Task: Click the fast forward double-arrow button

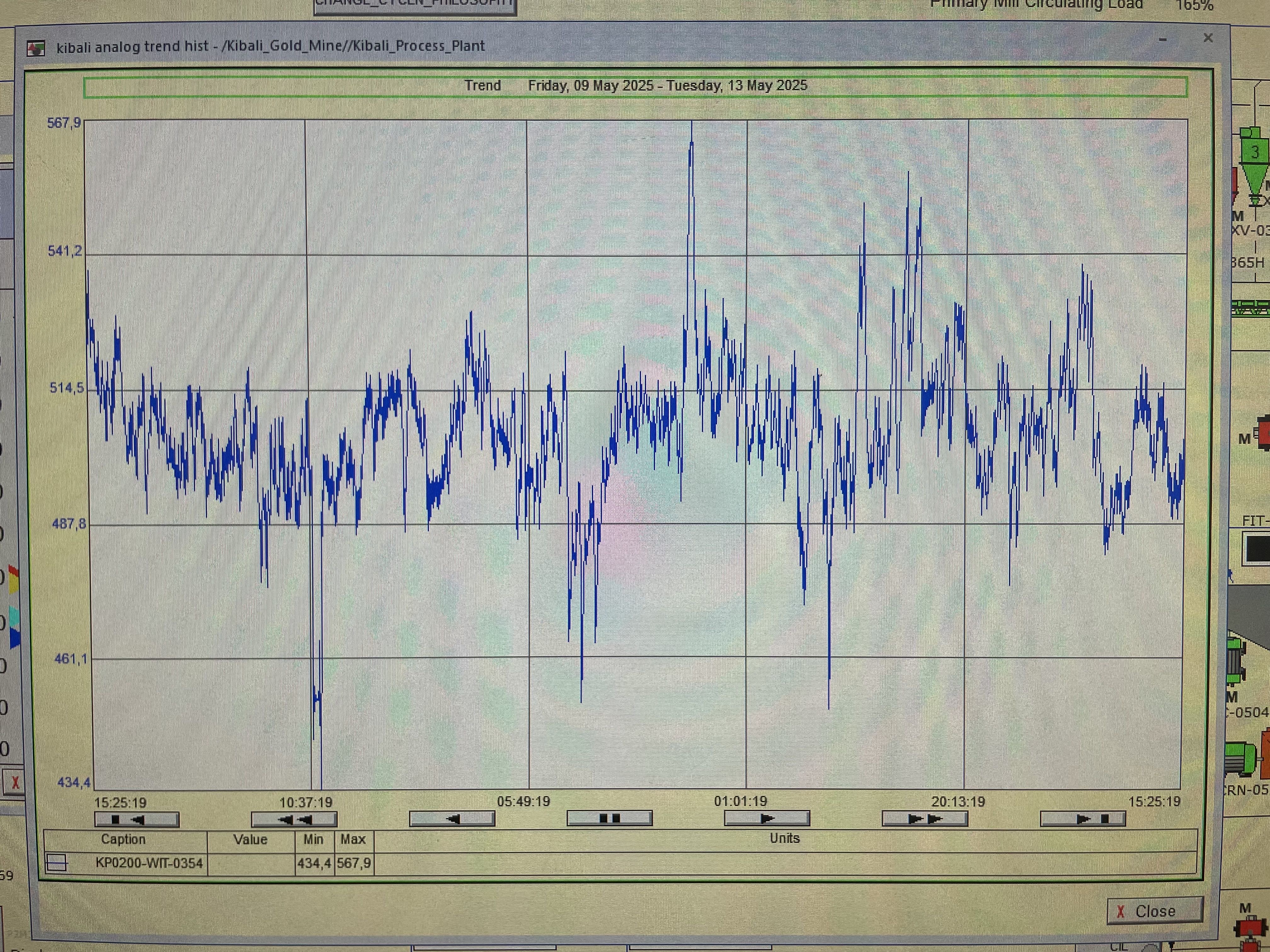Action: pos(924,819)
